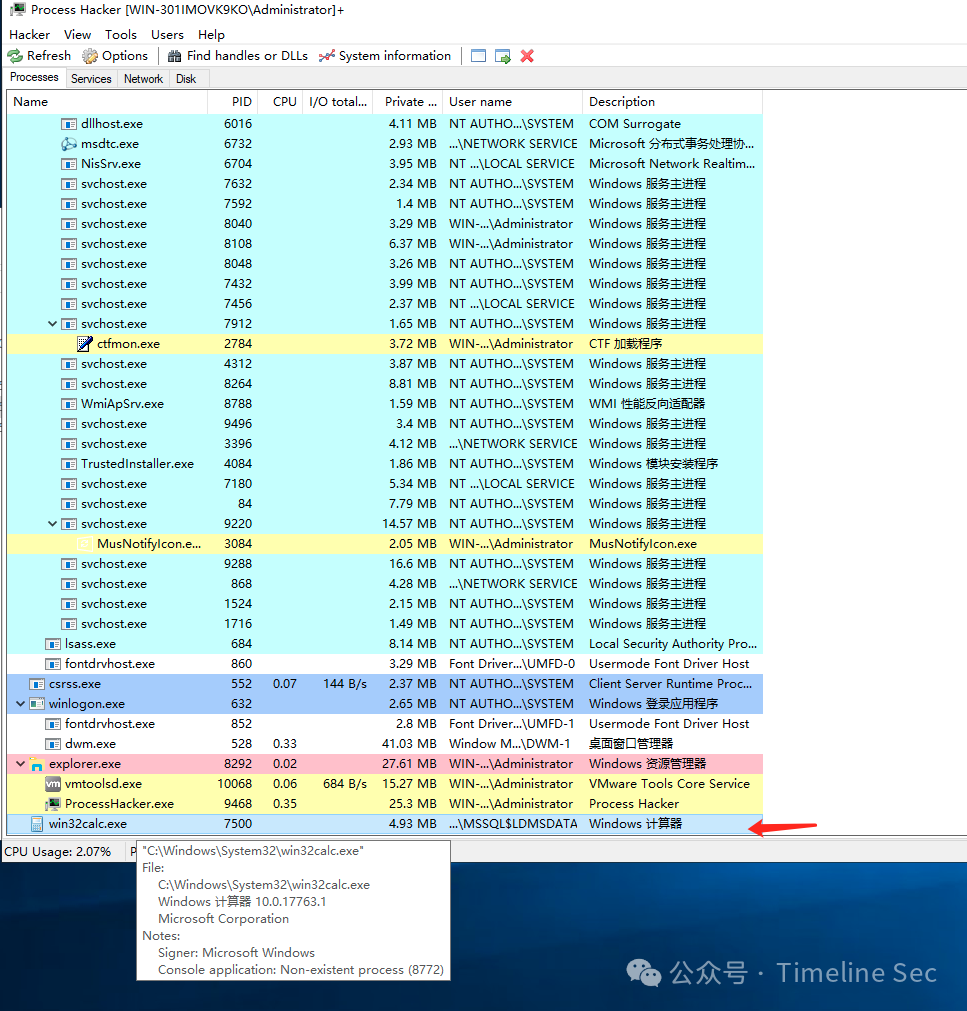Collapse svchost.exe PID 9220 tree node
The image size is (967, 1011).
point(52,524)
